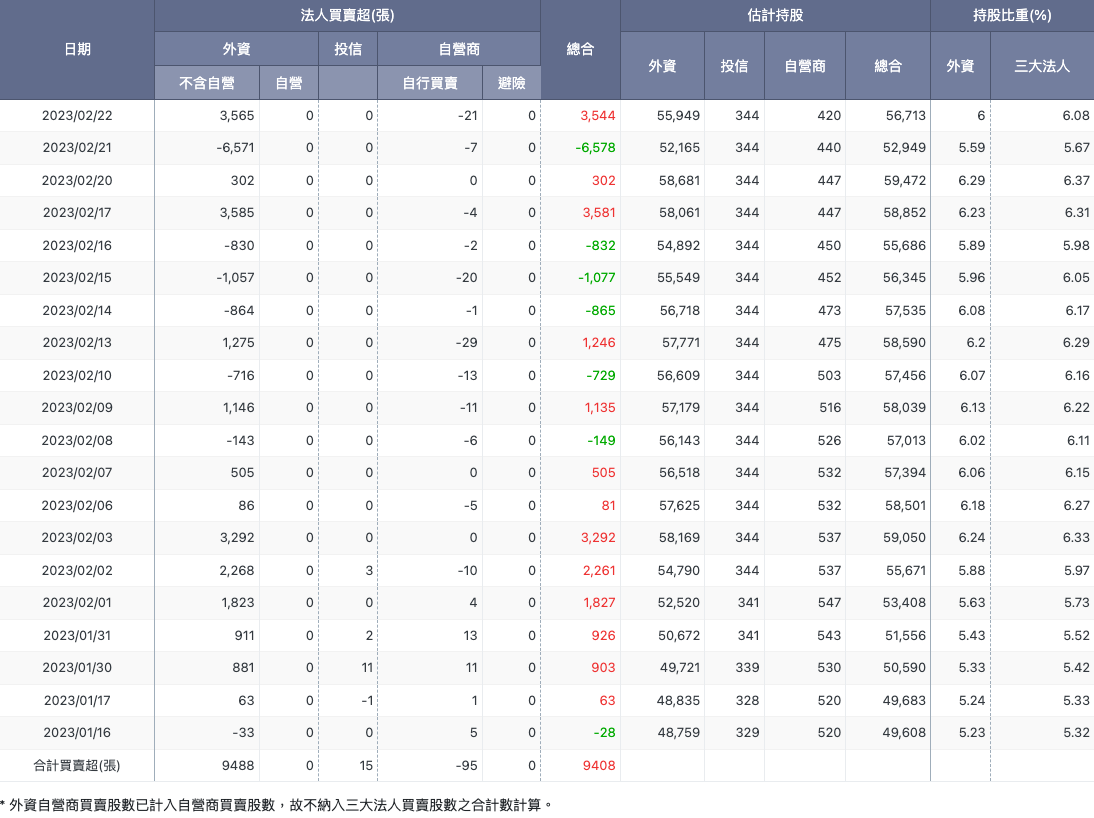Select the 2023/02/07 date cell
1094x818 pixels.
pos(77,473)
